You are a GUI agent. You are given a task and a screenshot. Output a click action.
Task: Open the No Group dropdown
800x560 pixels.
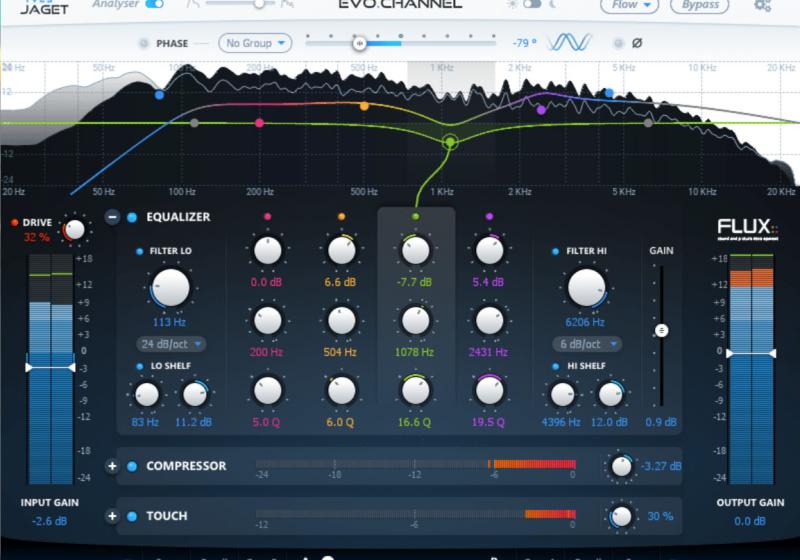255,43
